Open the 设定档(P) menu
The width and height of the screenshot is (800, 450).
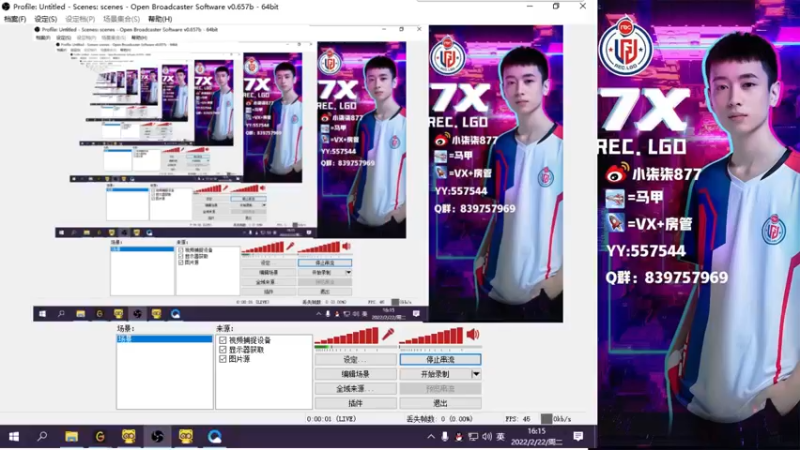80,19
